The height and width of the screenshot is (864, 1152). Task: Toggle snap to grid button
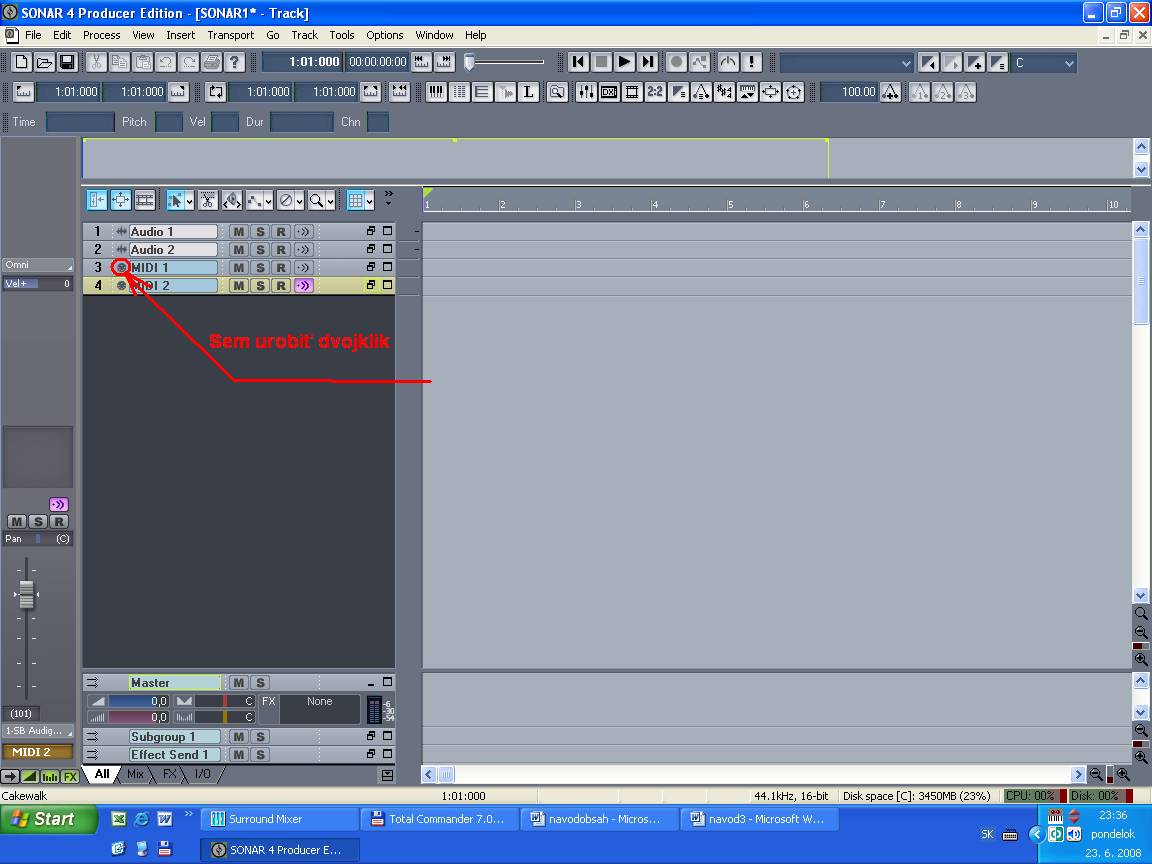tap(356, 200)
